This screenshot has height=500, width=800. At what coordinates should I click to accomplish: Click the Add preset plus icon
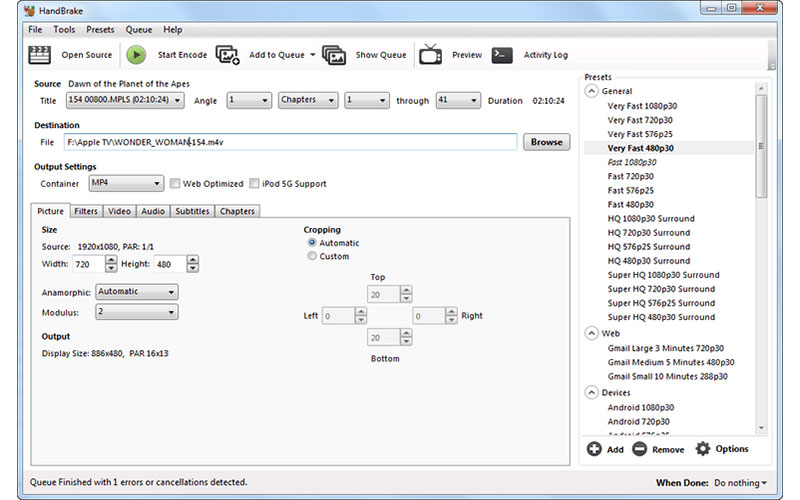594,449
